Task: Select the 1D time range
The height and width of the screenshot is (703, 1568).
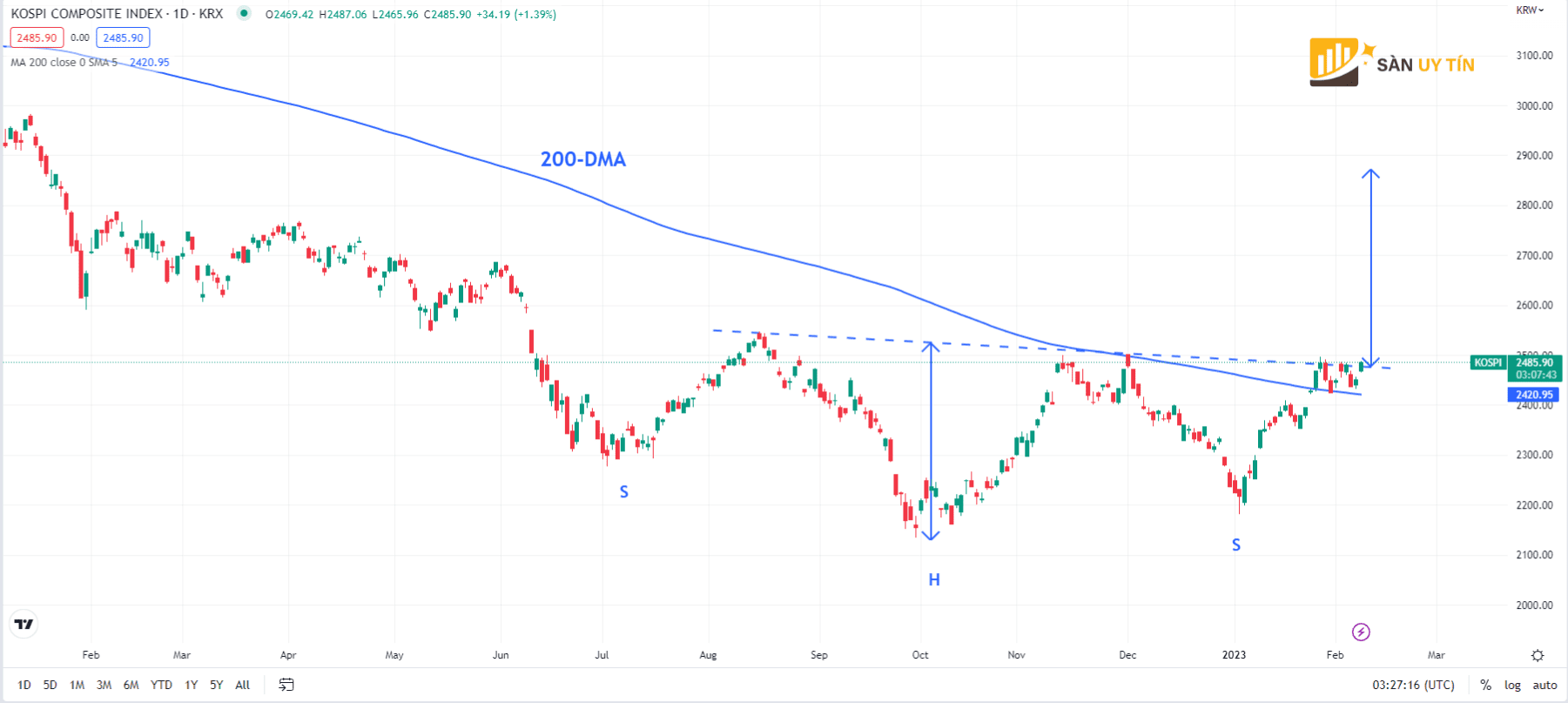Action: [x=24, y=685]
